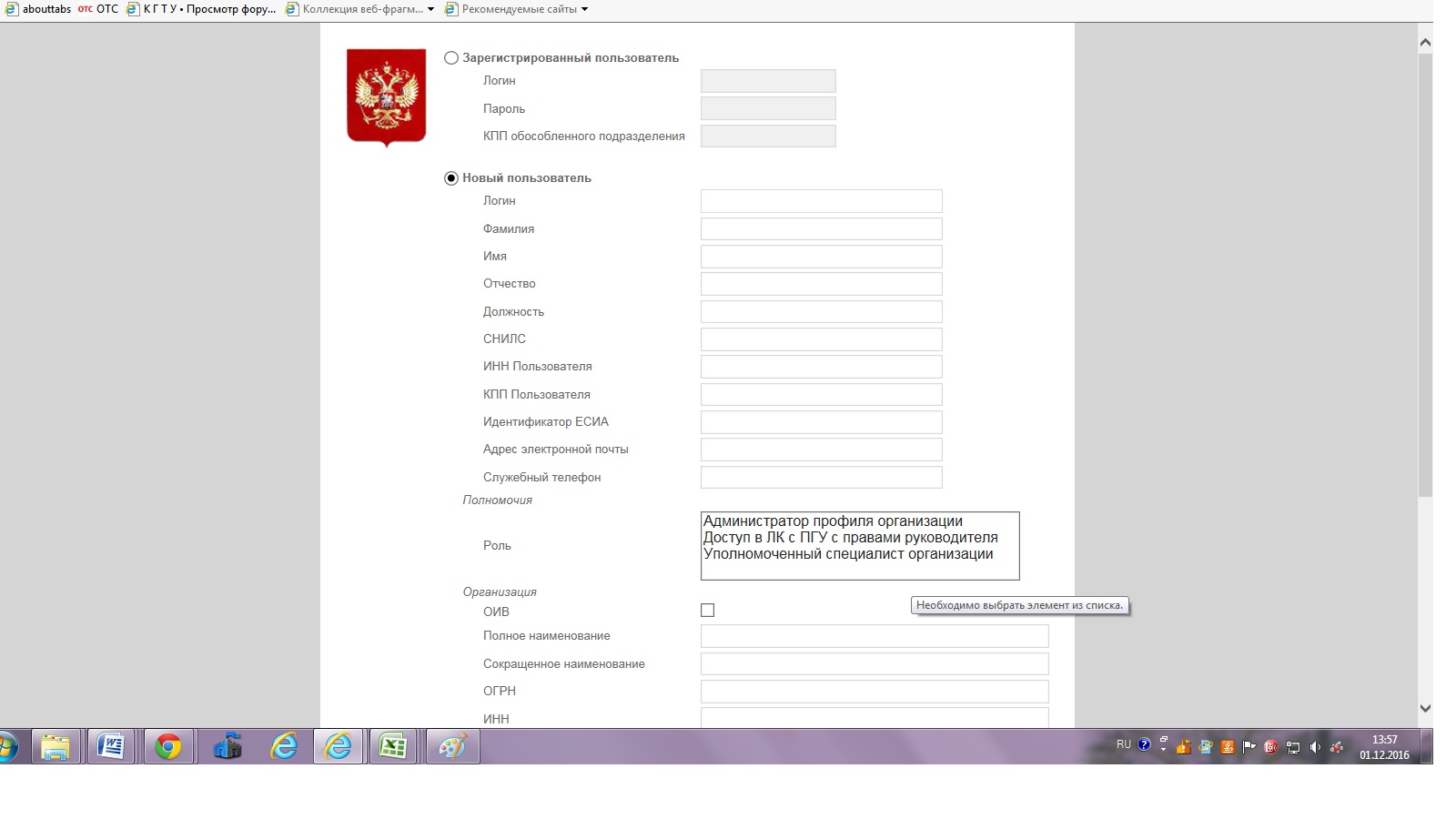This screenshot has height=819, width=1456.
Task: Open the Paint app in the taskbar
Action: click(451, 747)
